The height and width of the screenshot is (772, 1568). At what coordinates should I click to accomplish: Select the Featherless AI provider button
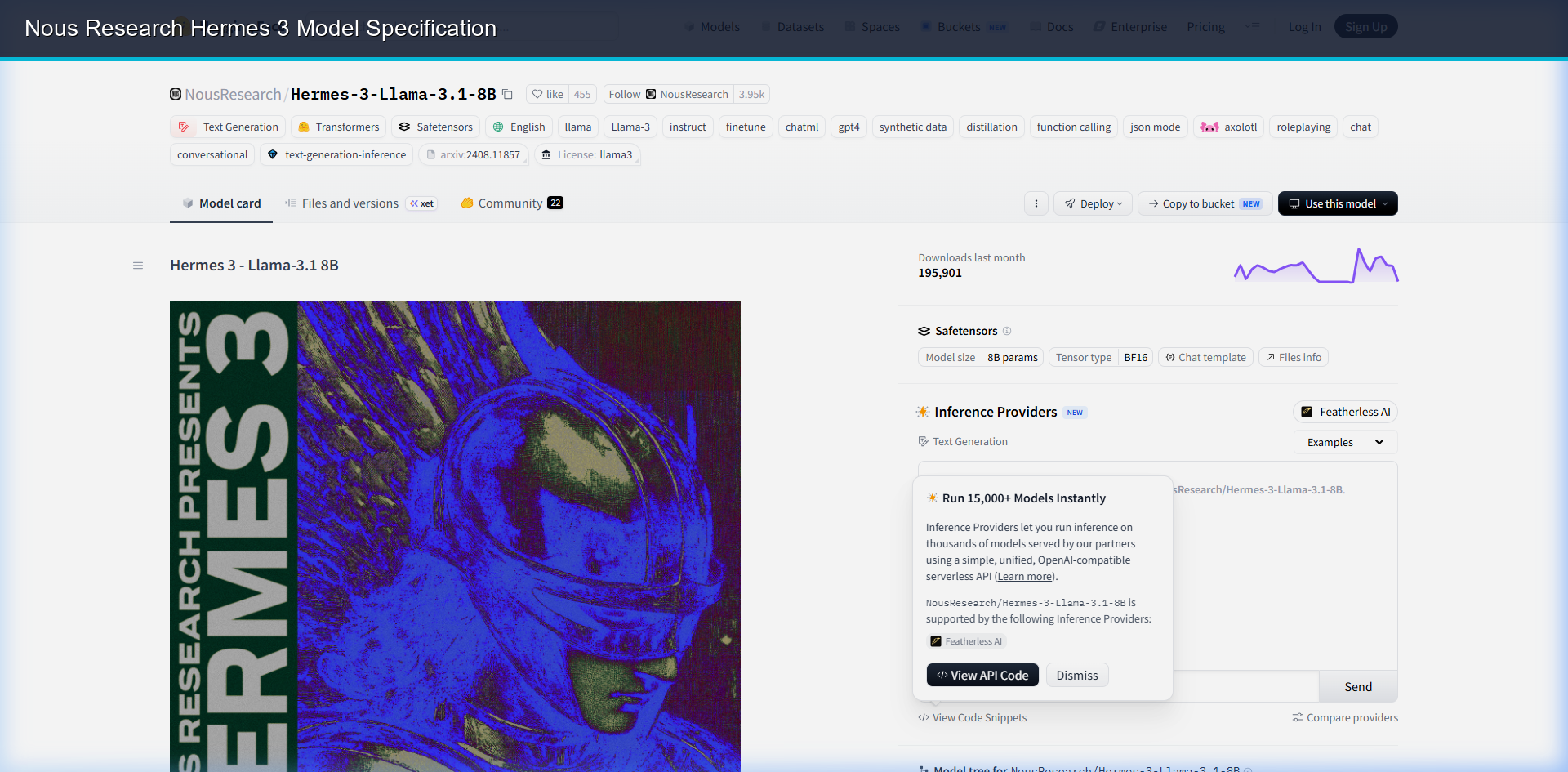pos(1345,412)
